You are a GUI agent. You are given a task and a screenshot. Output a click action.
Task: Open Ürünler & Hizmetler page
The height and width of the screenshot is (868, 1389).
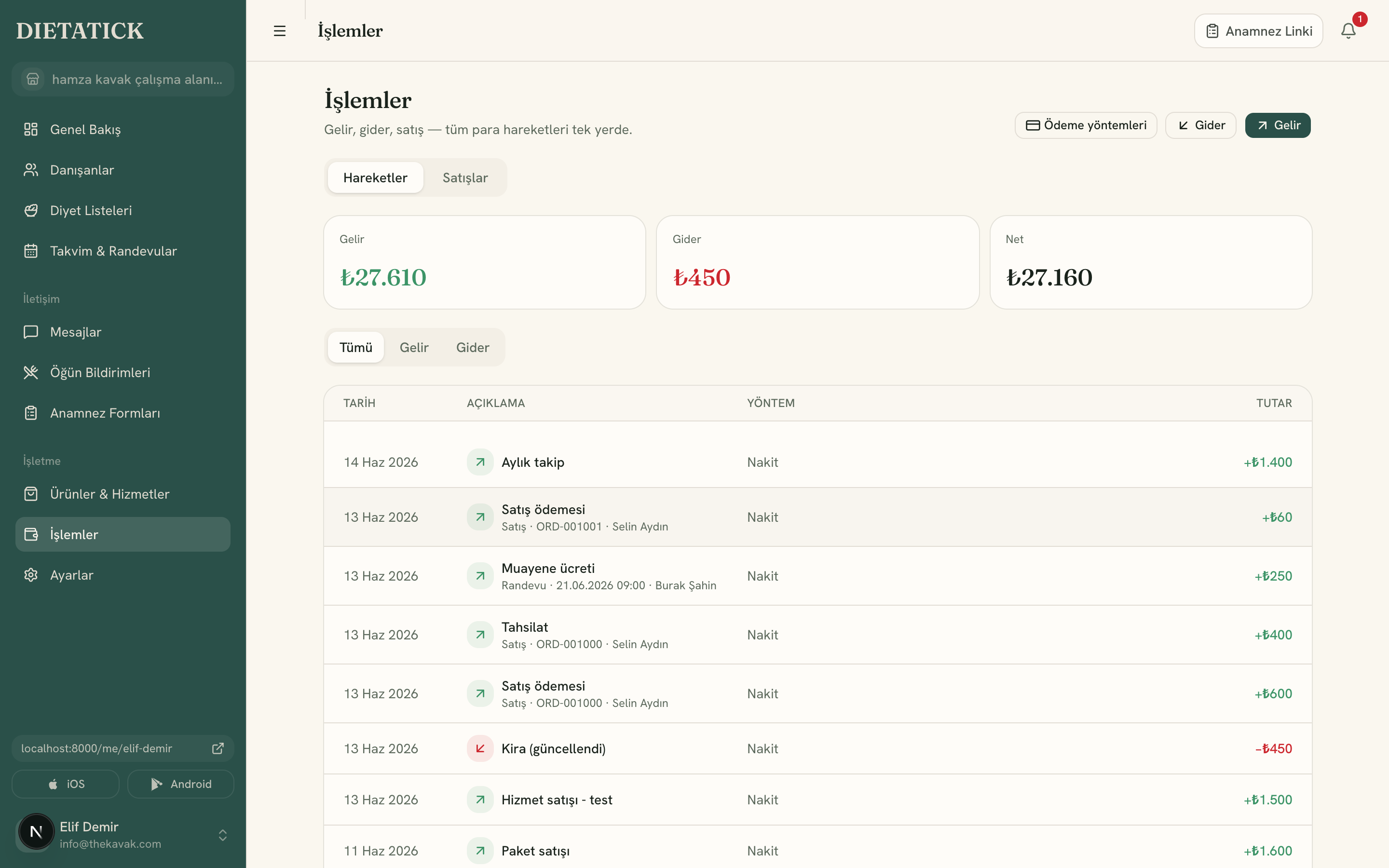tap(123, 494)
